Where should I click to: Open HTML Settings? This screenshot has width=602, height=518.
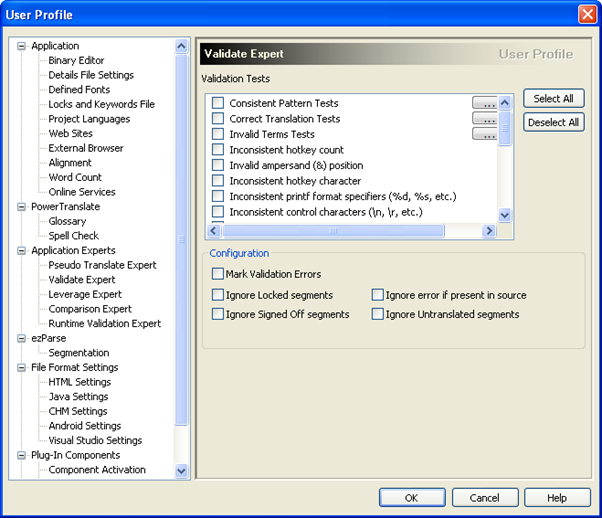pos(79,382)
